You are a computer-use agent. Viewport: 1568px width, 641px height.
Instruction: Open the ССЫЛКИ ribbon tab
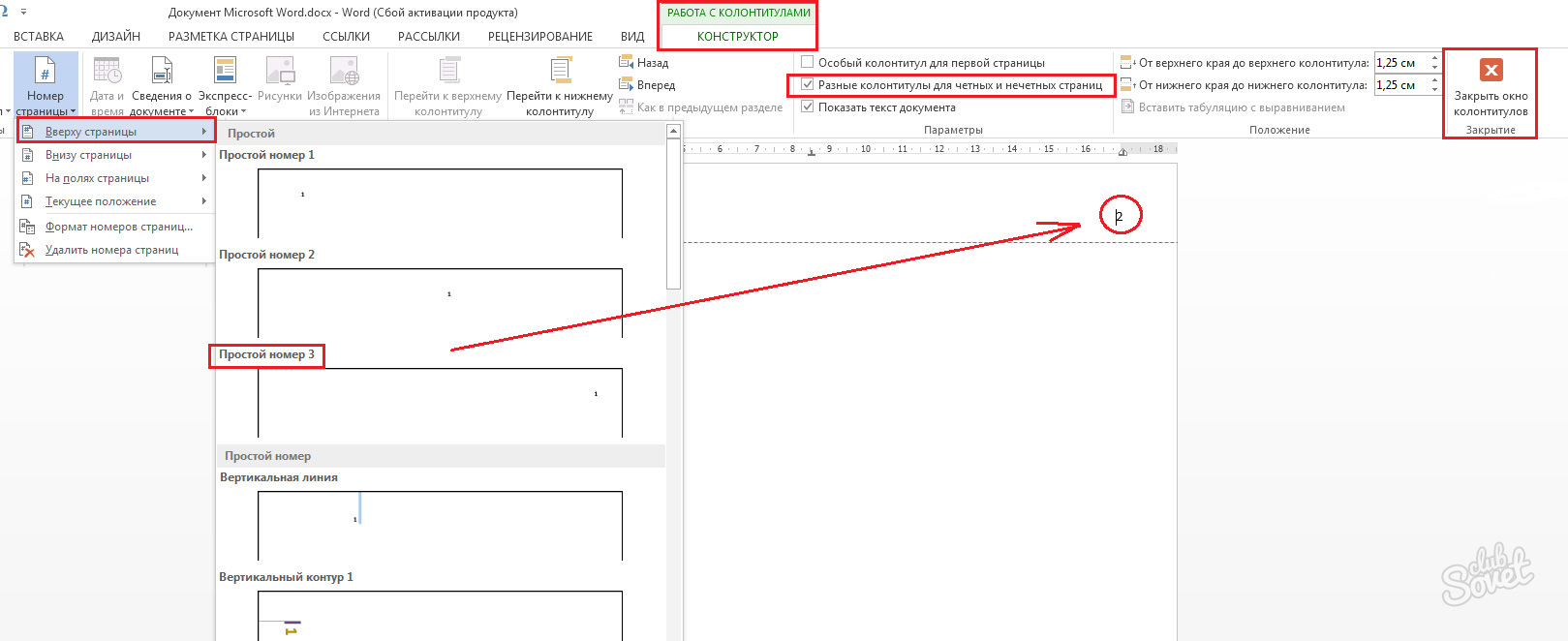point(347,36)
